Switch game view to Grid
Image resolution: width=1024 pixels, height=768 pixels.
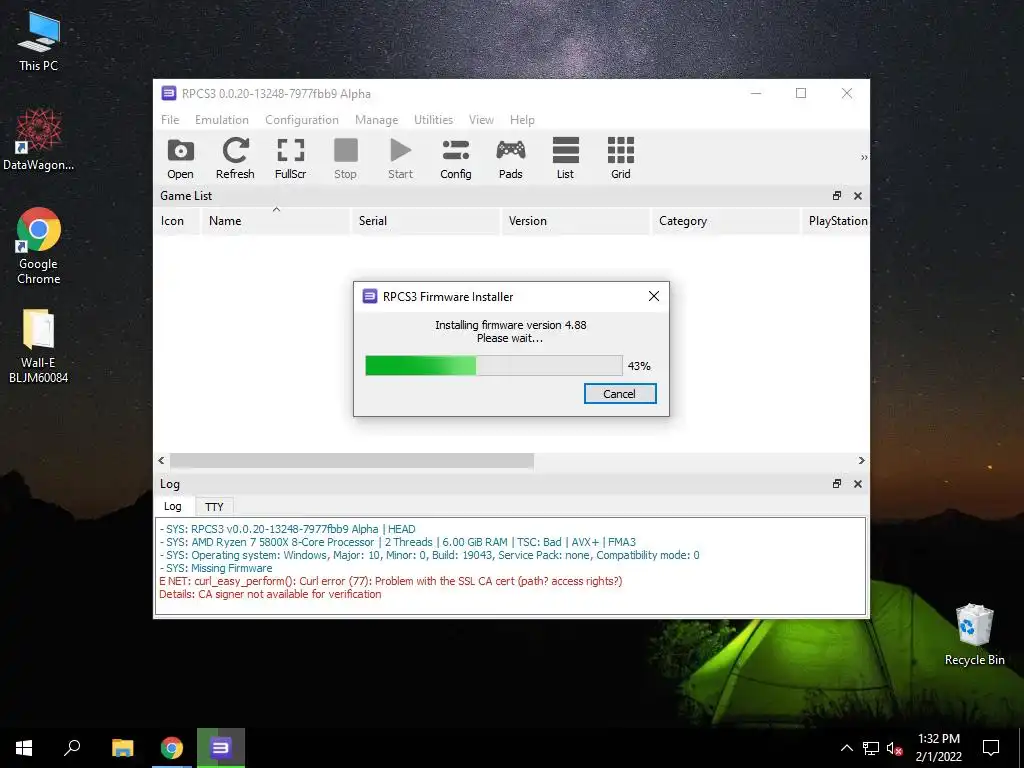[x=620, y=159]
